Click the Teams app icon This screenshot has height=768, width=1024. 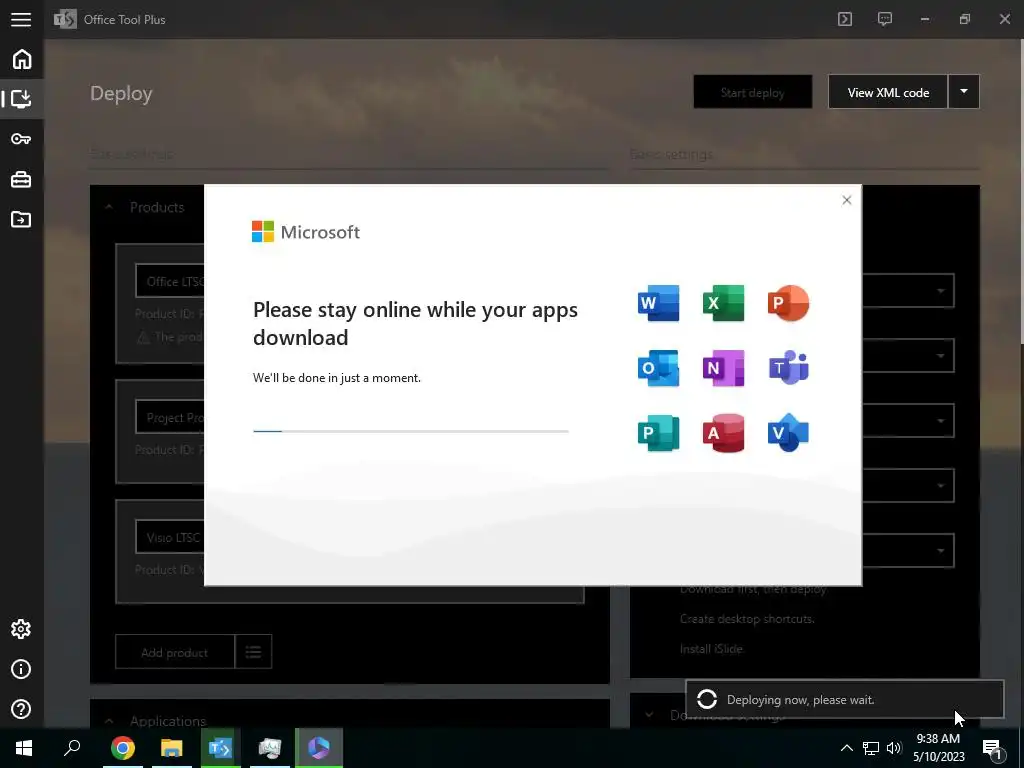point(788,368)
